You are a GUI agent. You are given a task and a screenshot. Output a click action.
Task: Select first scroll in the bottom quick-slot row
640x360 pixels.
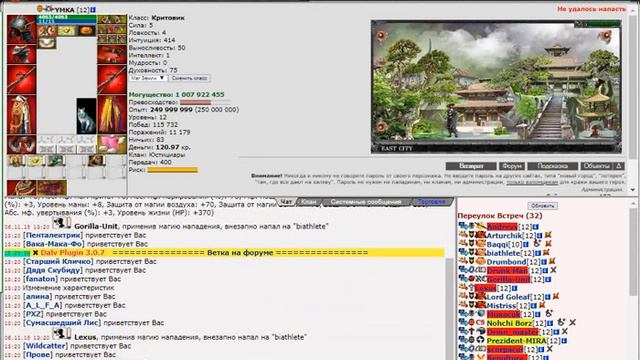point(16,161)
